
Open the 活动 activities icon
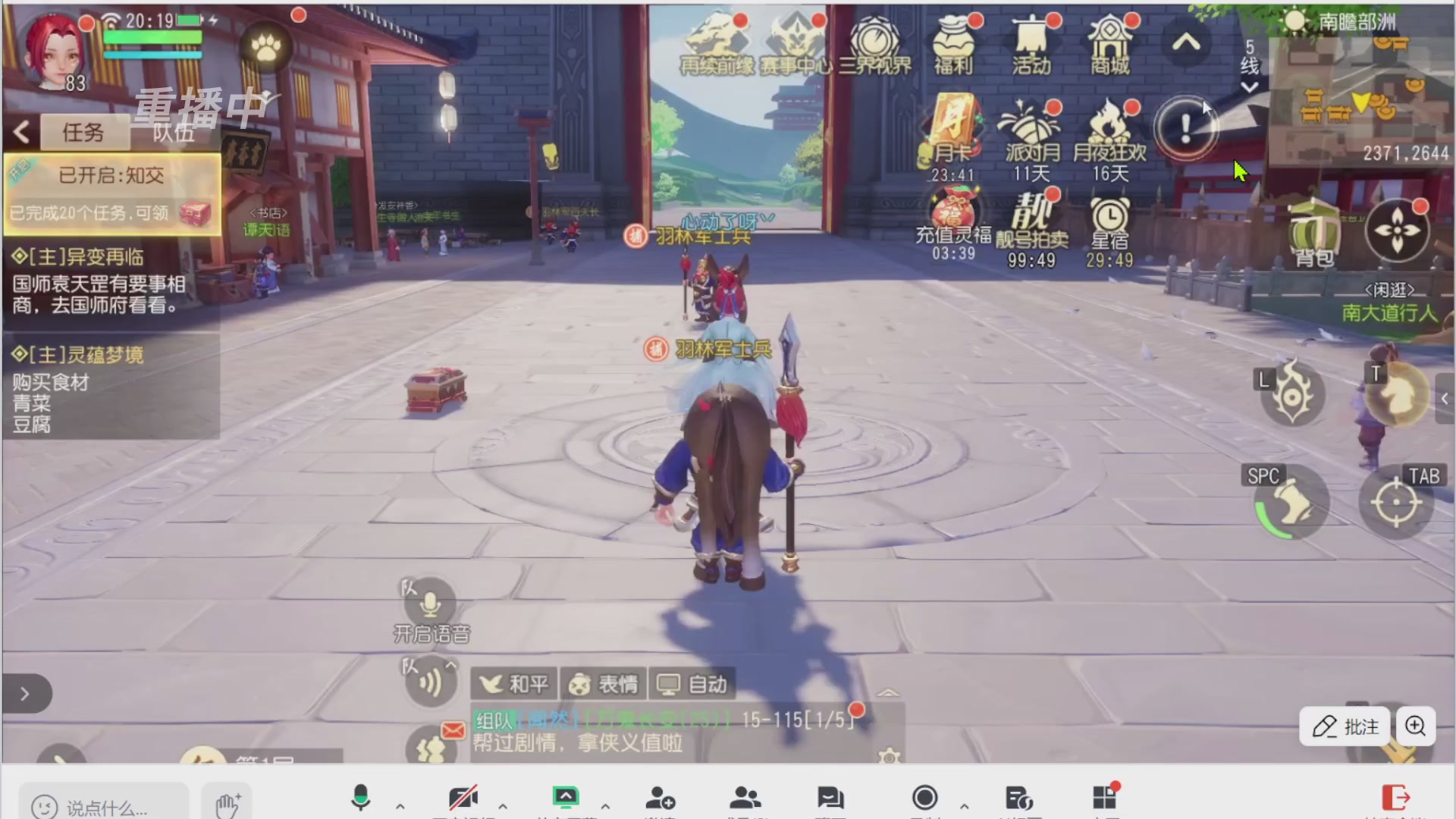click(1032, 45)
